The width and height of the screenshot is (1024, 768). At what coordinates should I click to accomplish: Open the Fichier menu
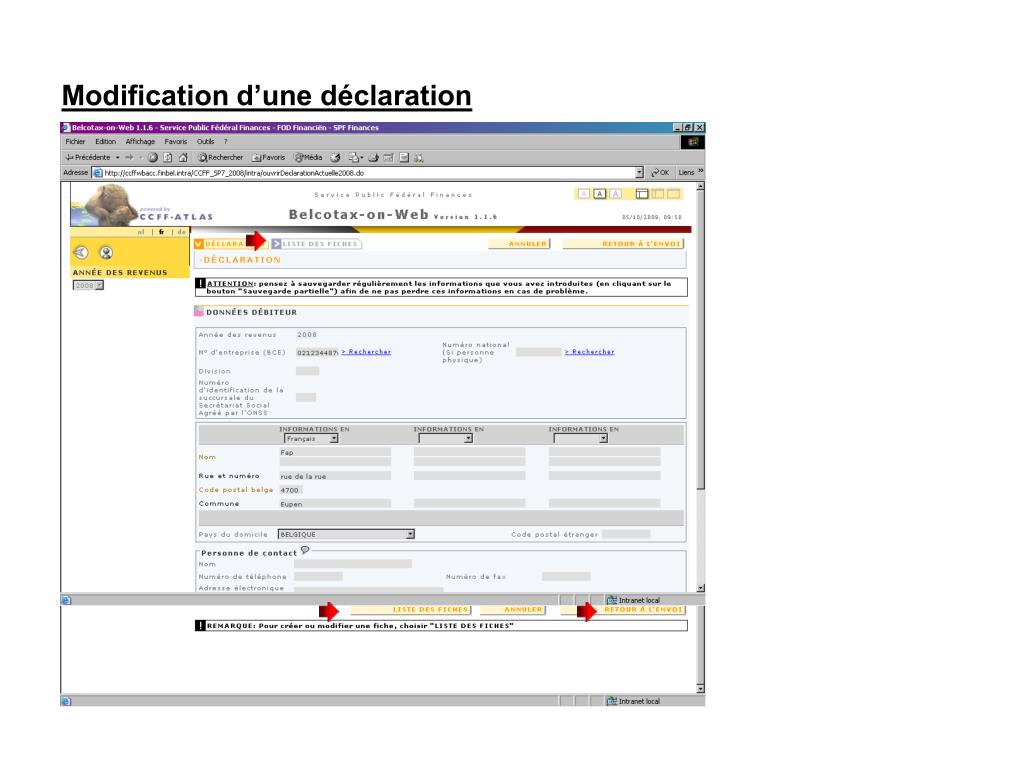point(75,142)
